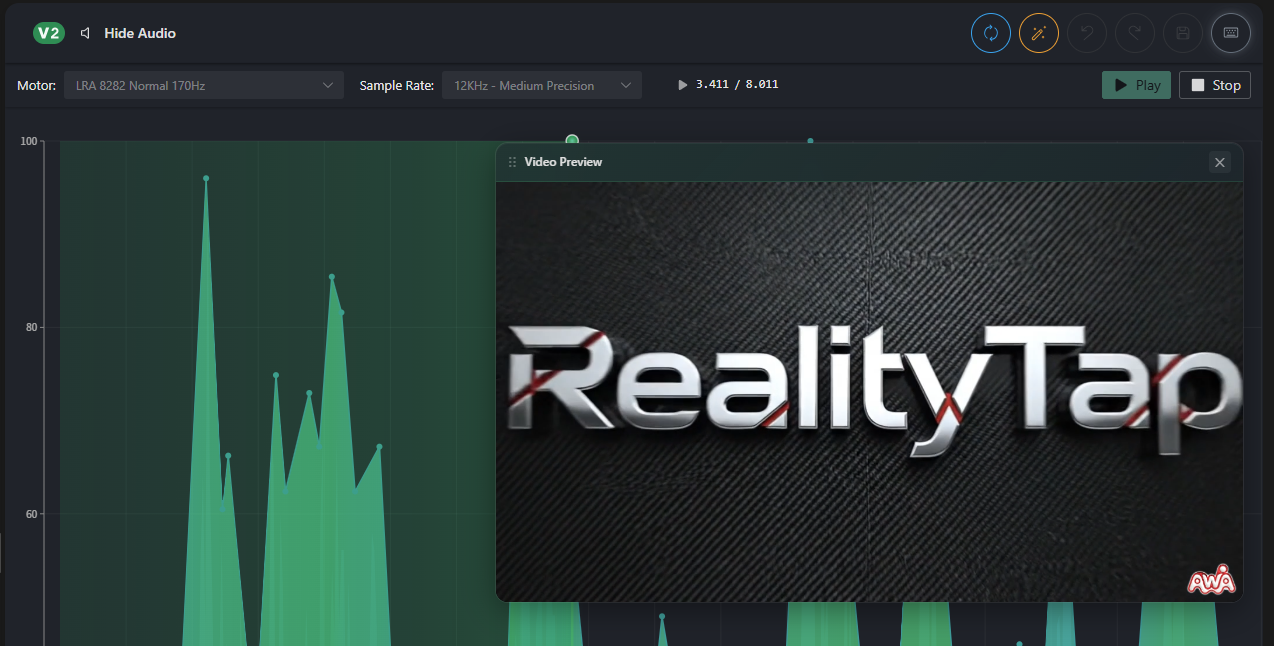Screen dimensions: 1274x646
Task: Click the Play button
Action: [x=1136, y=85]
